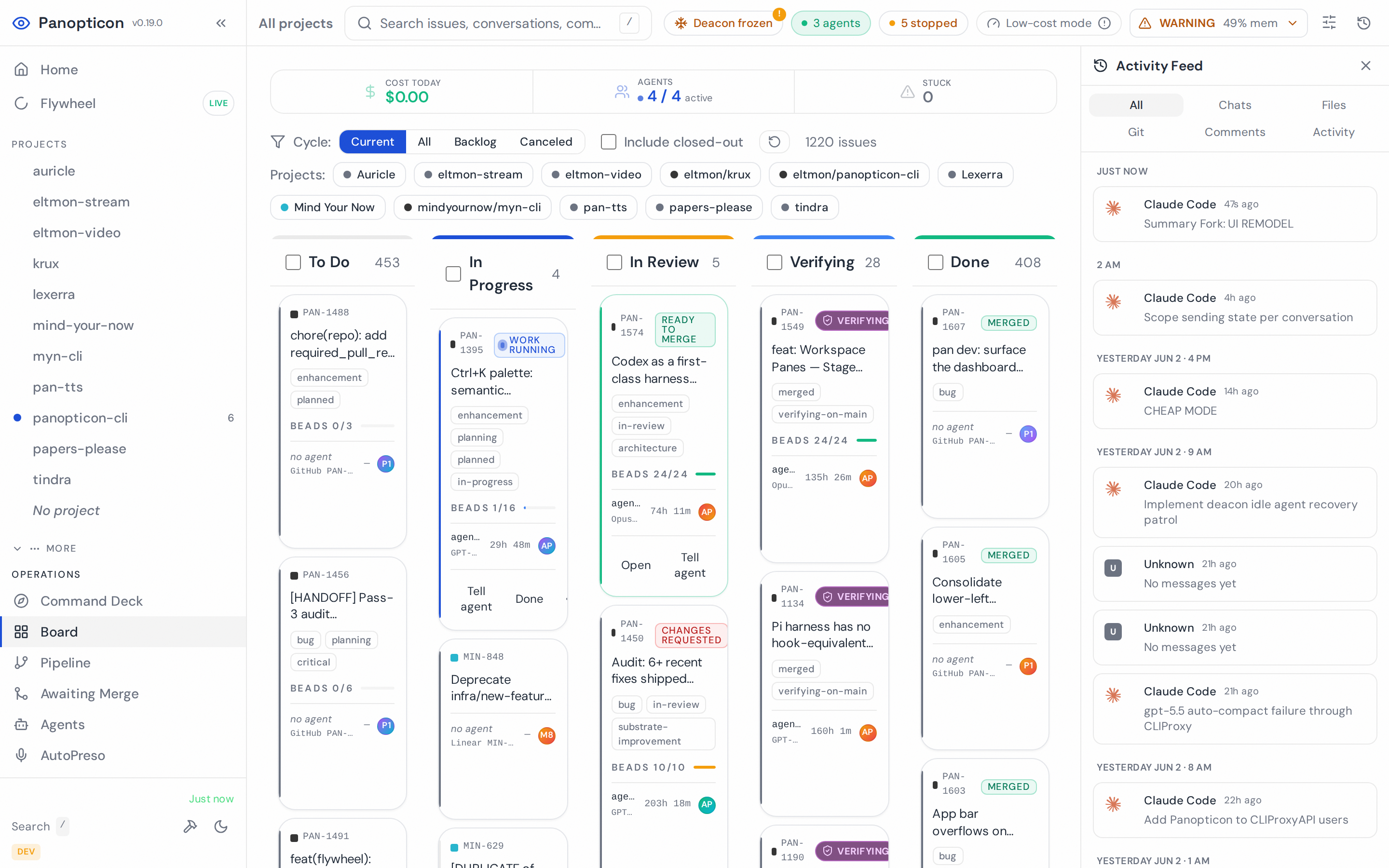The width and height of the screenshot is (1389, 868).
Task: Open the Chats tab in Activity Feed
Action: point(1235,105)
